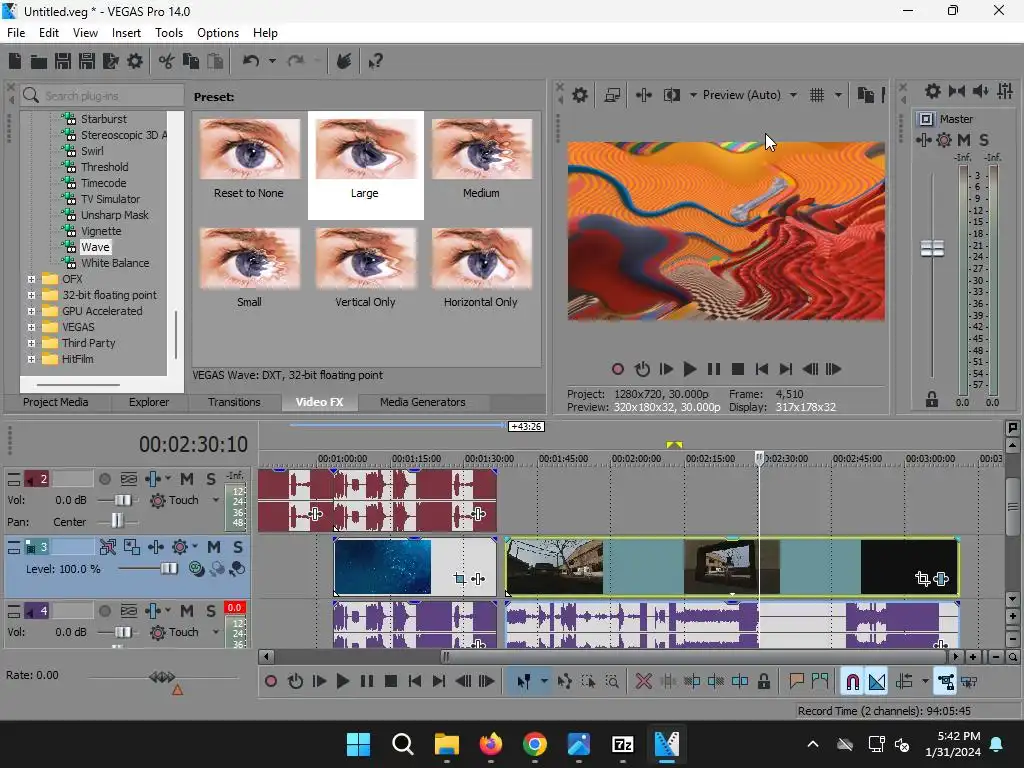
Task: Save the project with floppy disk icon
Action: [x=63, y=61]
